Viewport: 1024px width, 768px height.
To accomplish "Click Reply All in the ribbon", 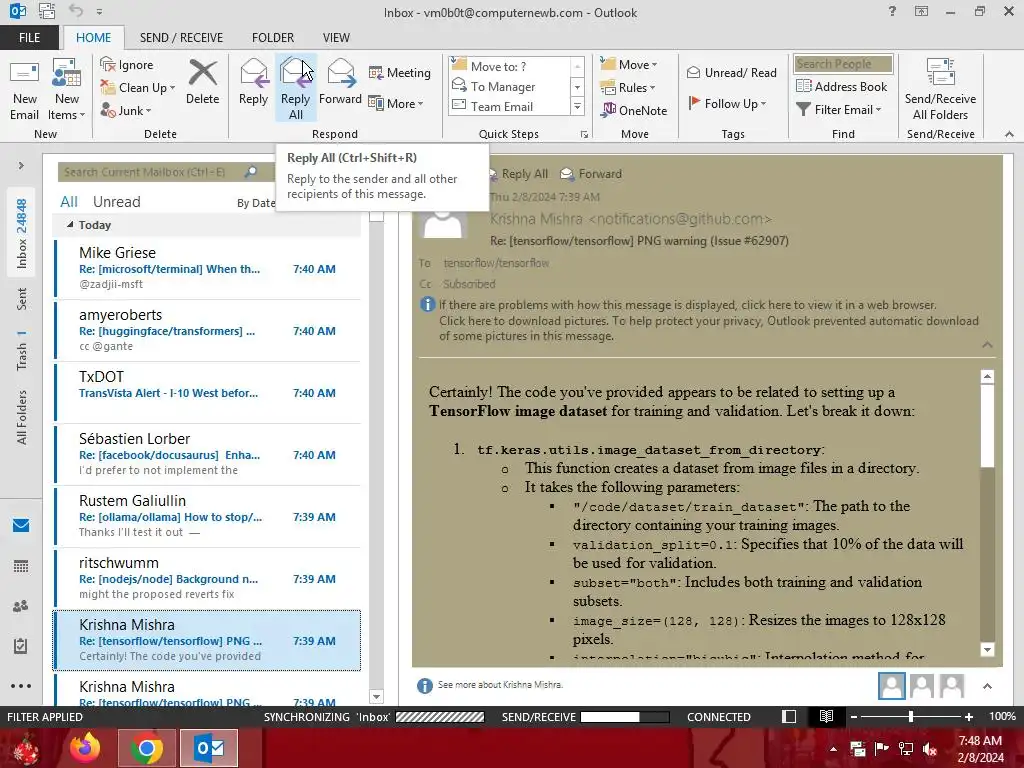I will [x=296, y=89].
